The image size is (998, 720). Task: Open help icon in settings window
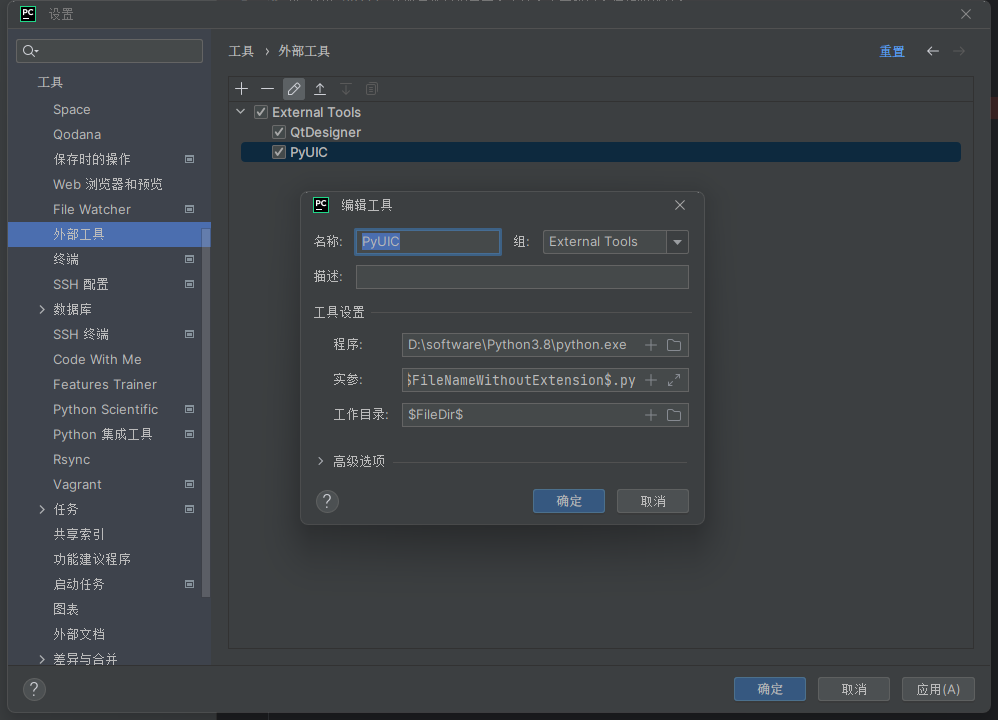tap(34, 689)
